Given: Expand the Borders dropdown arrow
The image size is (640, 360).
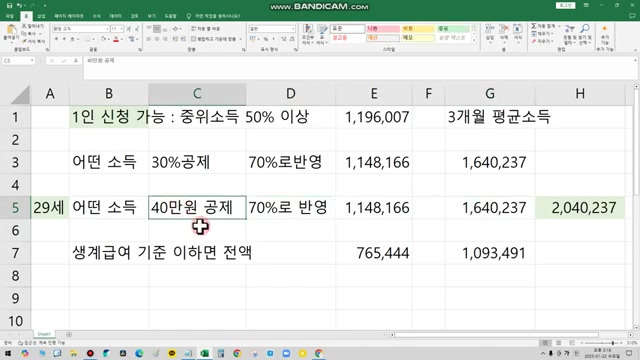Looking at the screenshot, I should tap(94, 39).
